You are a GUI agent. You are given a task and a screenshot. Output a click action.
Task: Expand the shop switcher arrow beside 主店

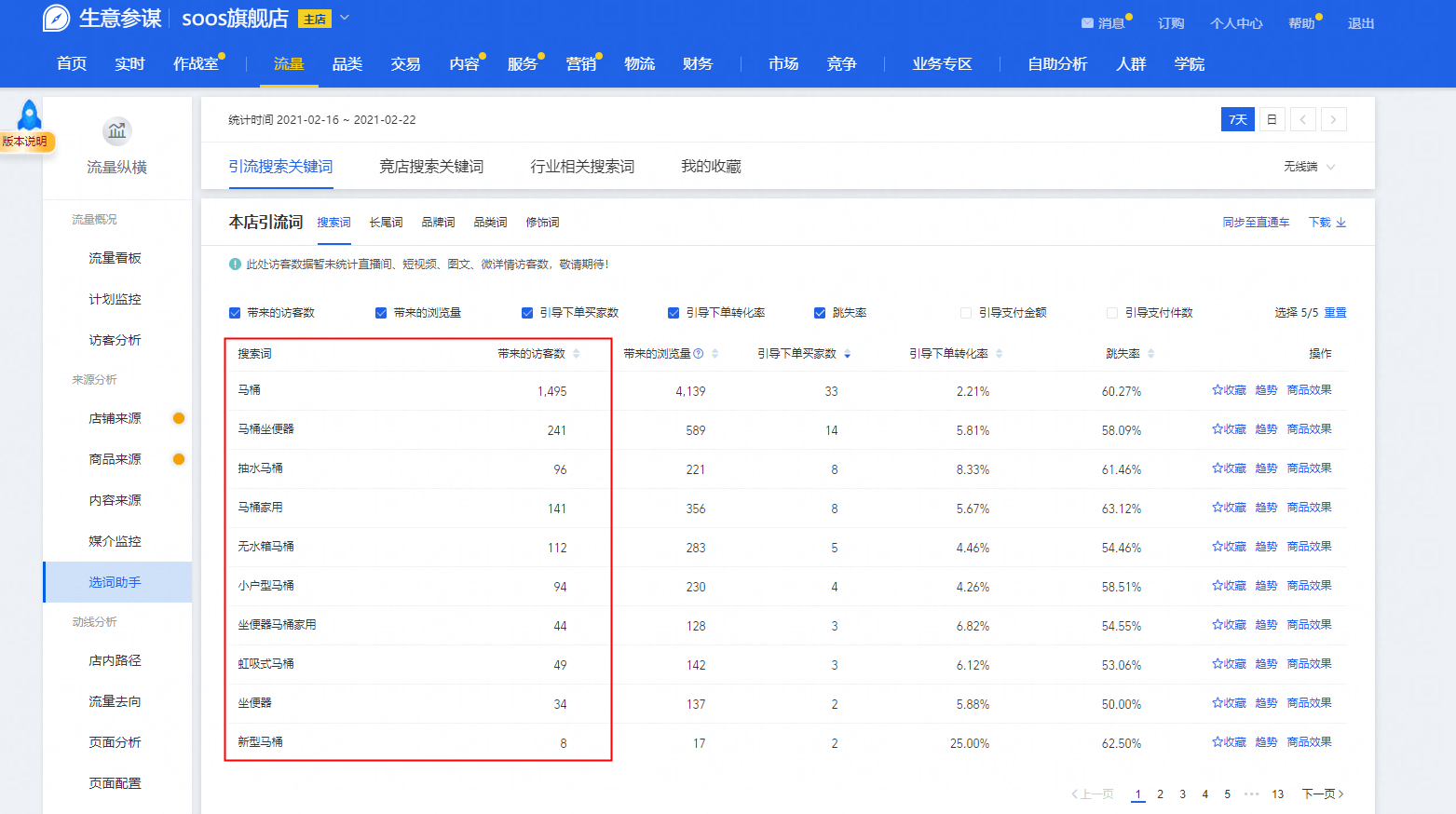tap(345, 18)
